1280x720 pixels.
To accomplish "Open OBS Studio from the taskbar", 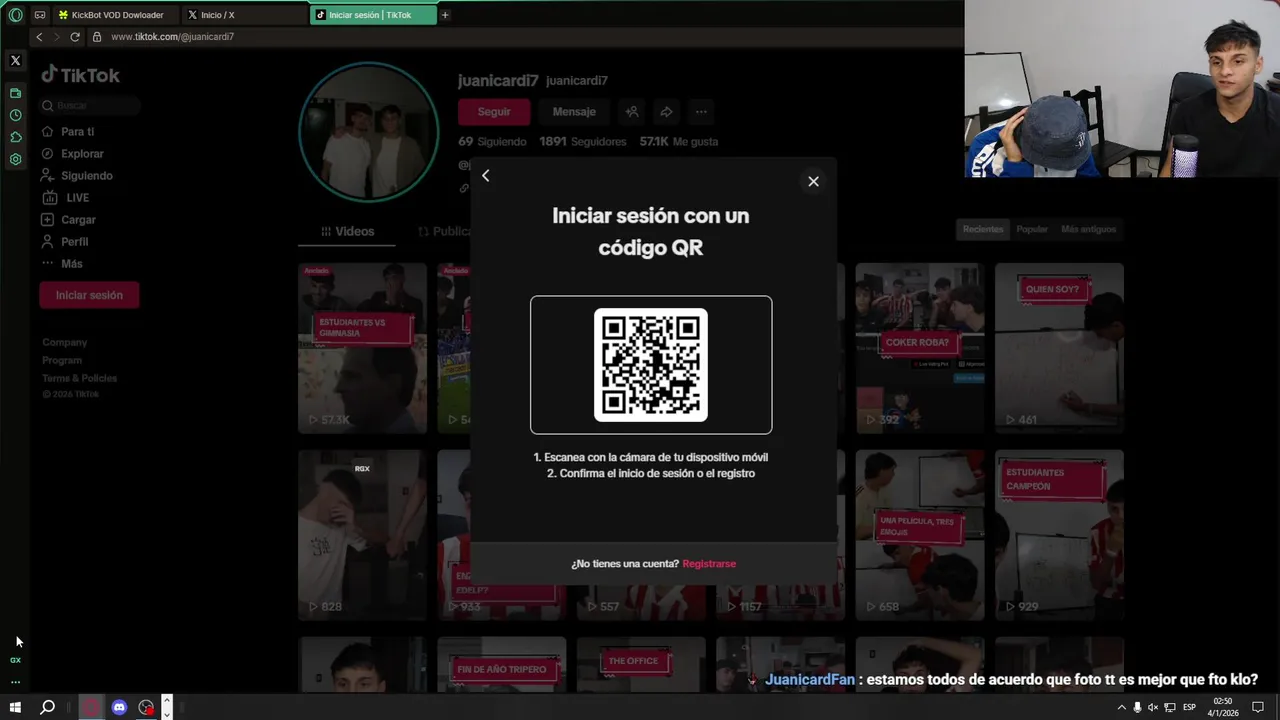I will pyautogui.click(x=146, y=707).
